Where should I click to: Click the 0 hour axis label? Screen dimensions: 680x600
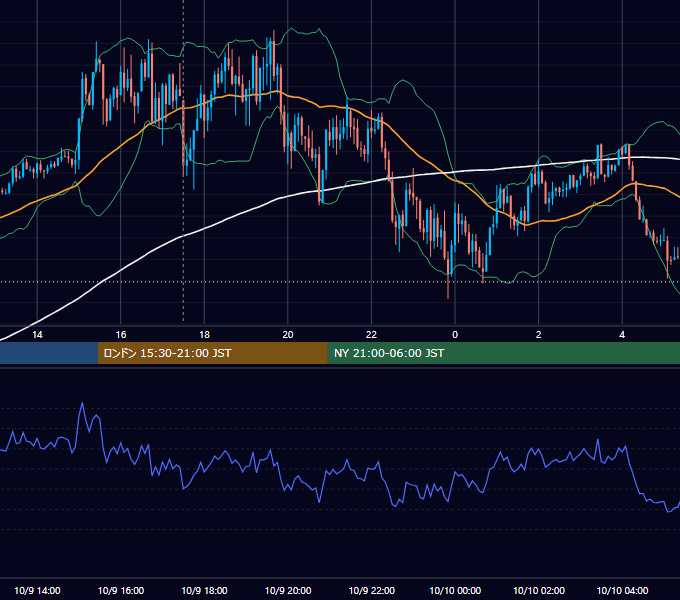455,335
